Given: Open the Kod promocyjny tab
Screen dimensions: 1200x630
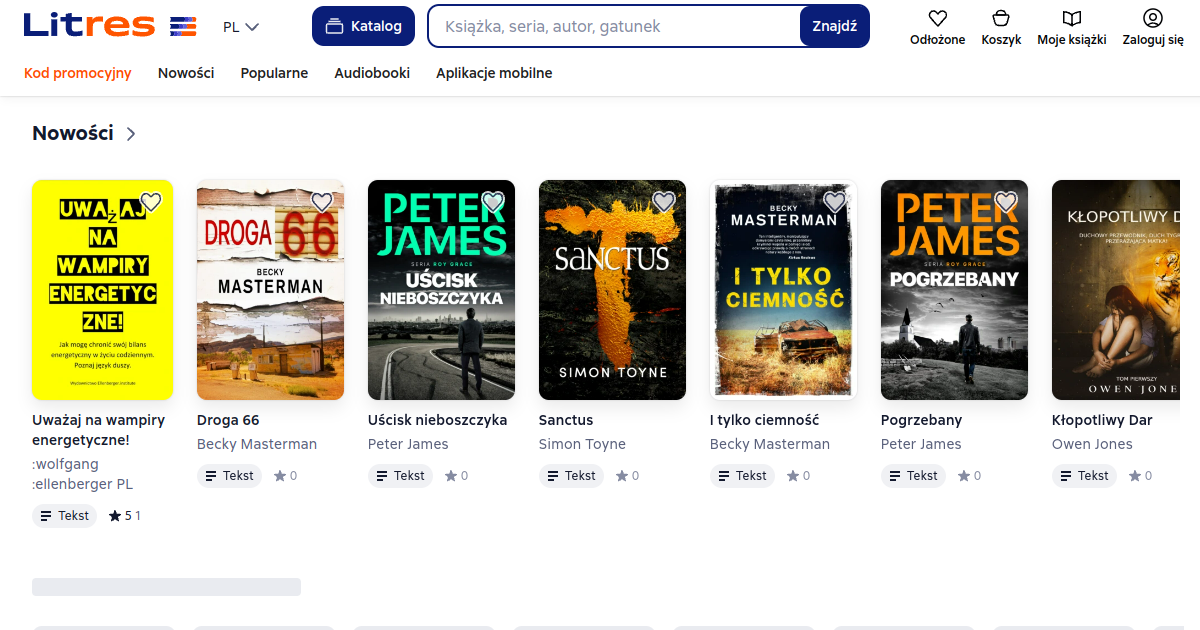Looking at the screenshot, I should (78, 73).
